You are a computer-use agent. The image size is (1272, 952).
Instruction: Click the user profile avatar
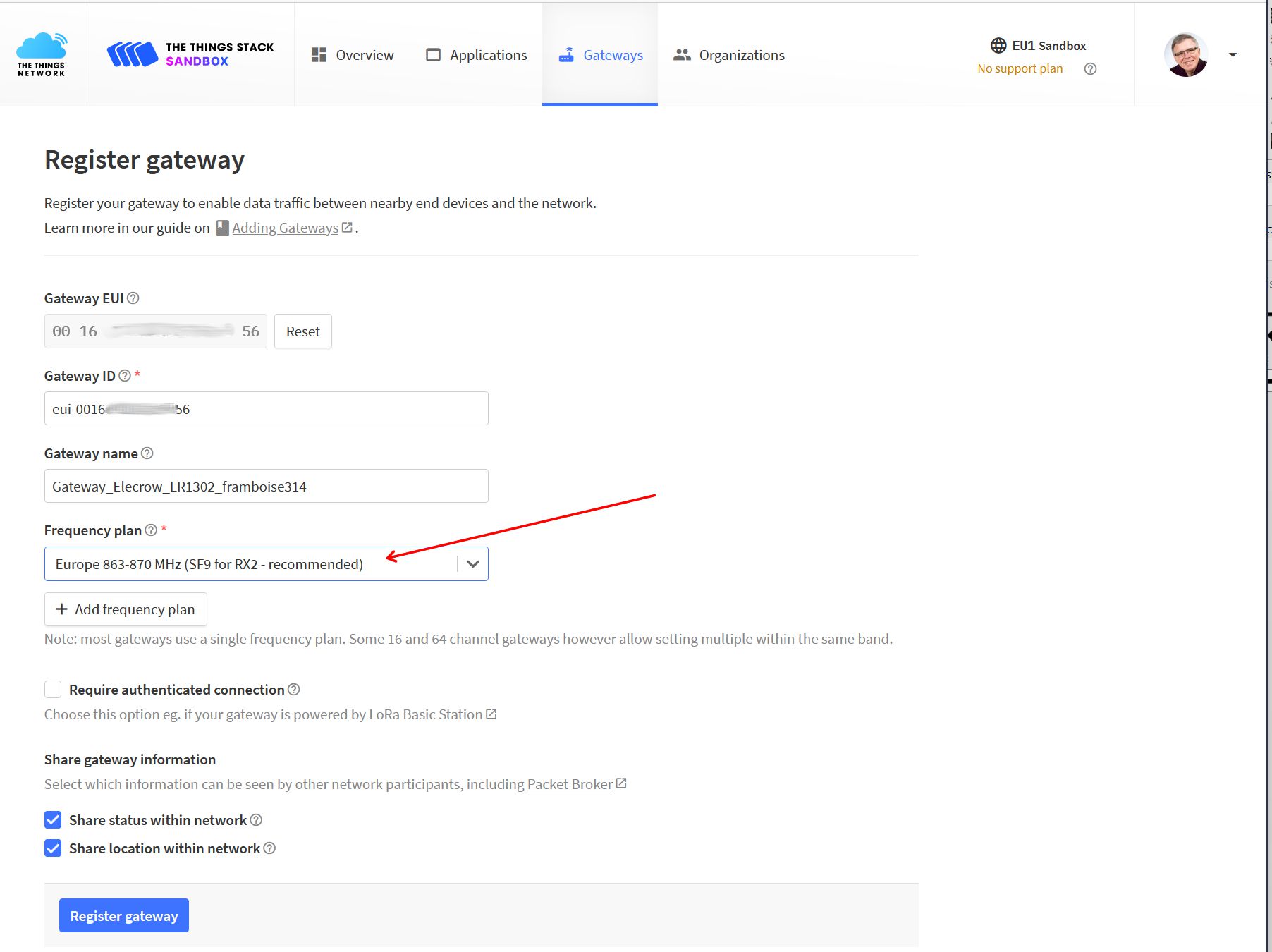click(x=1186, y=54)
